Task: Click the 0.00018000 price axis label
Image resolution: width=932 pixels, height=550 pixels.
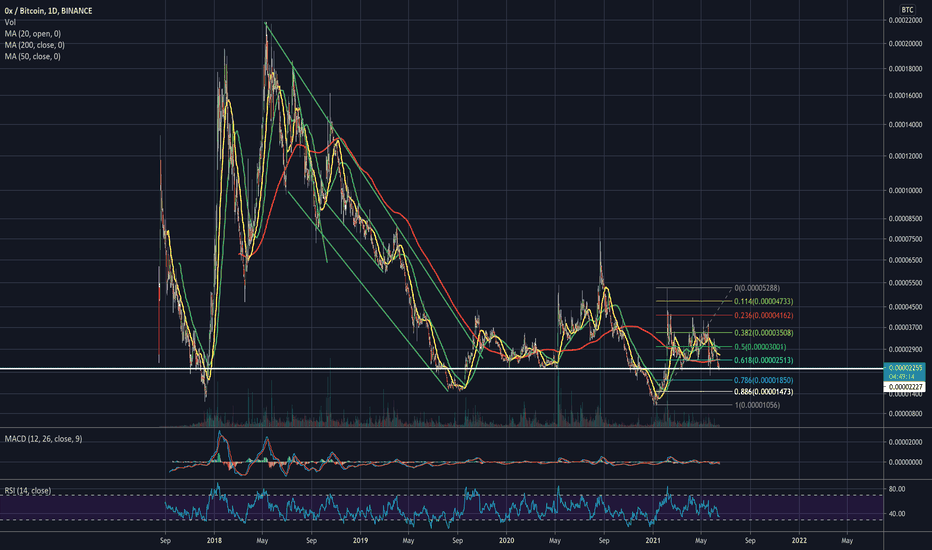Action: 906,69
